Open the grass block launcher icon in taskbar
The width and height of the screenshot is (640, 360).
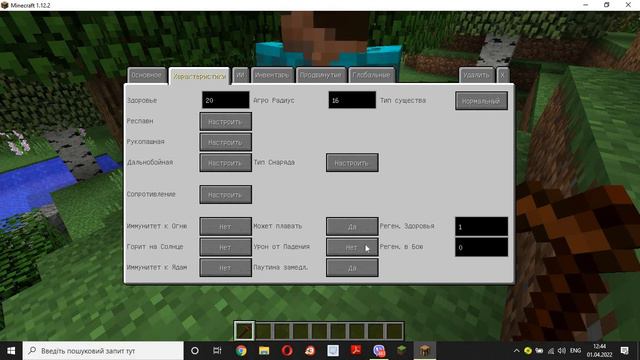tap(402, 351)
